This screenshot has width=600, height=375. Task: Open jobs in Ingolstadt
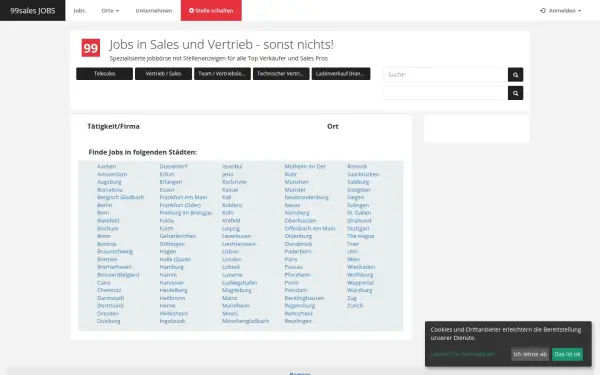[x=172, y=321]
